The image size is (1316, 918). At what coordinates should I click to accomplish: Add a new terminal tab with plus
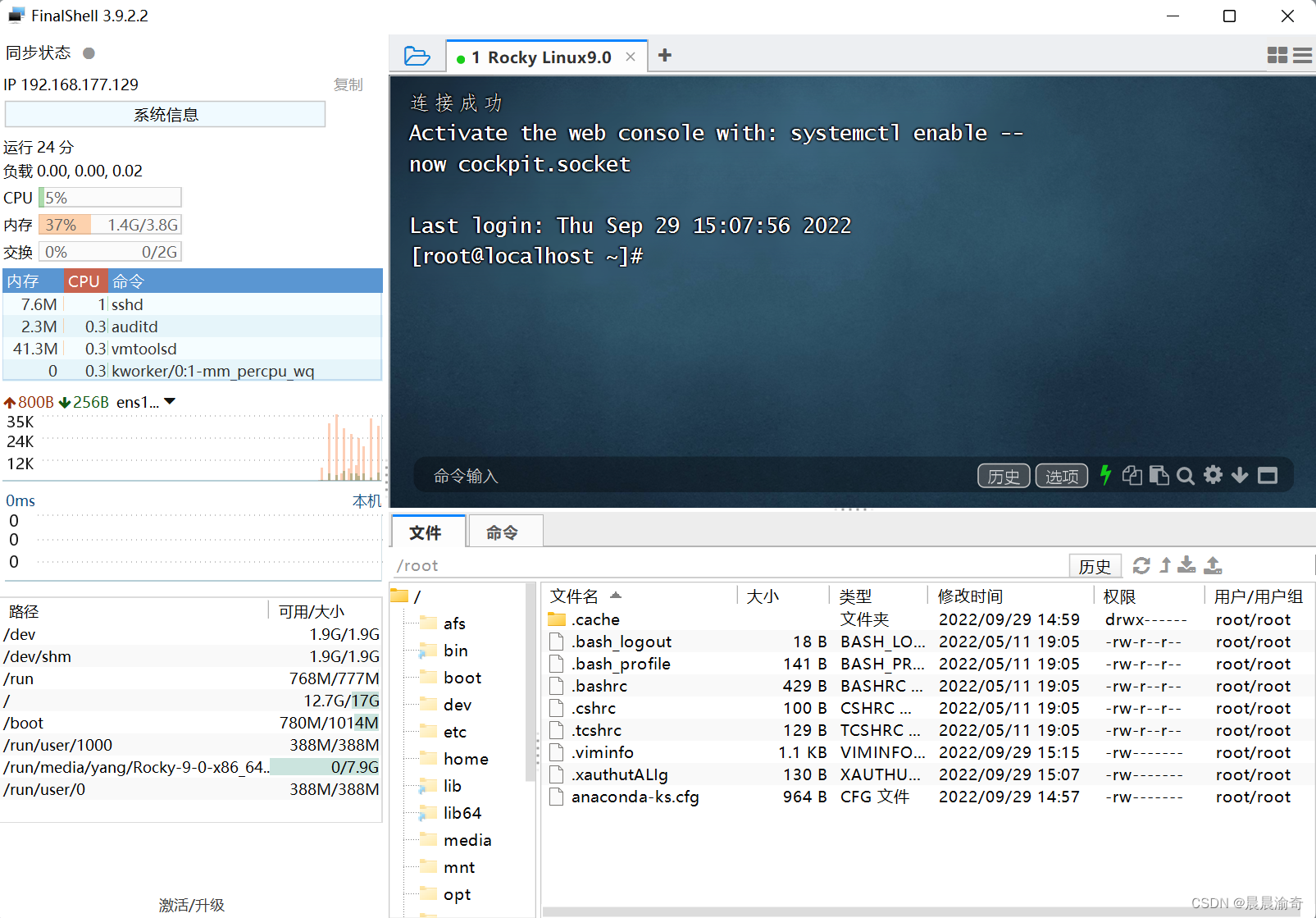point(665,55)
